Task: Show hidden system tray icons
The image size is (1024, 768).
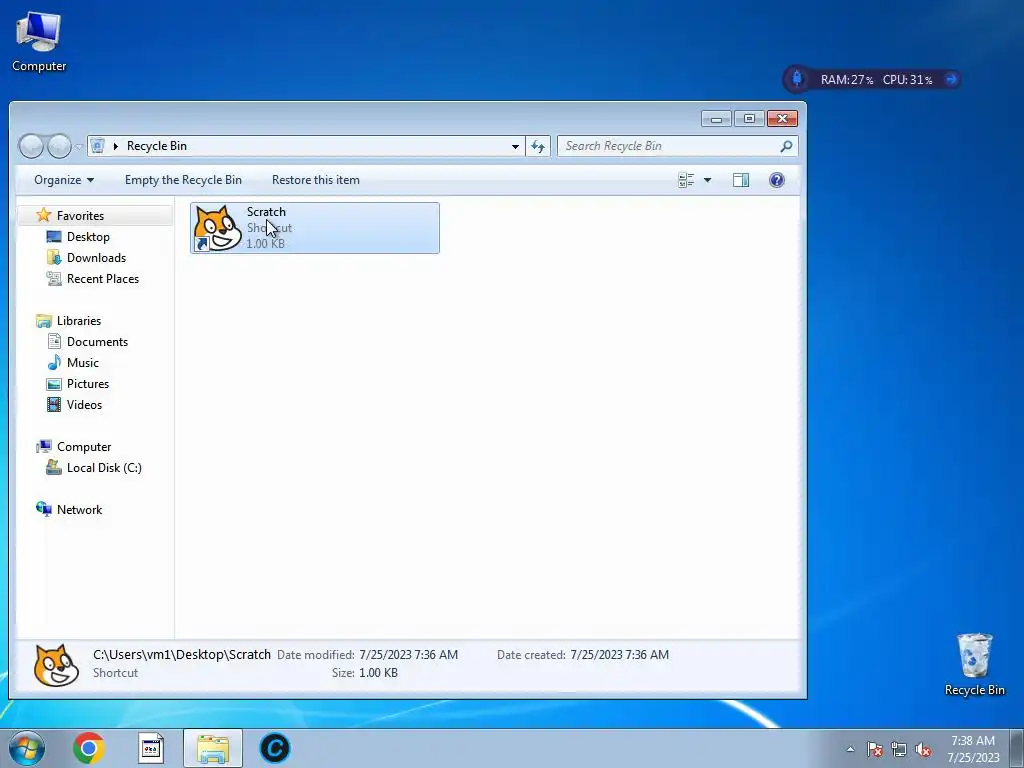Action: pyautogui.click(x=850, y=749)
